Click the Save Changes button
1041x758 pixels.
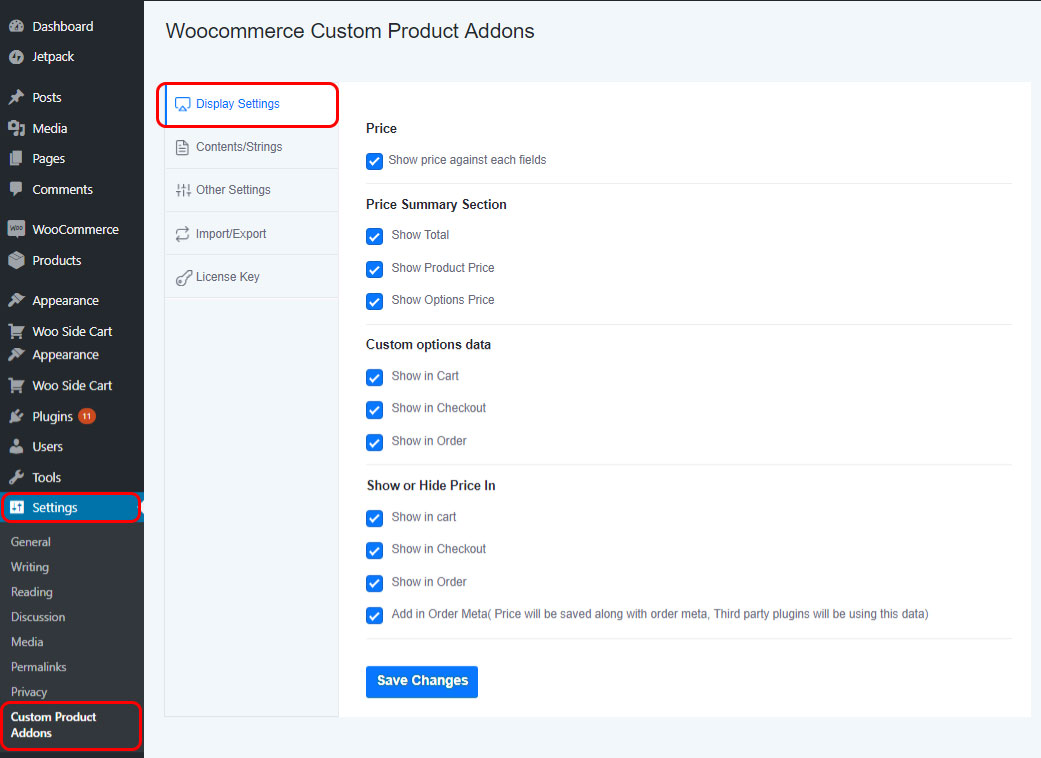coord(422,681)
